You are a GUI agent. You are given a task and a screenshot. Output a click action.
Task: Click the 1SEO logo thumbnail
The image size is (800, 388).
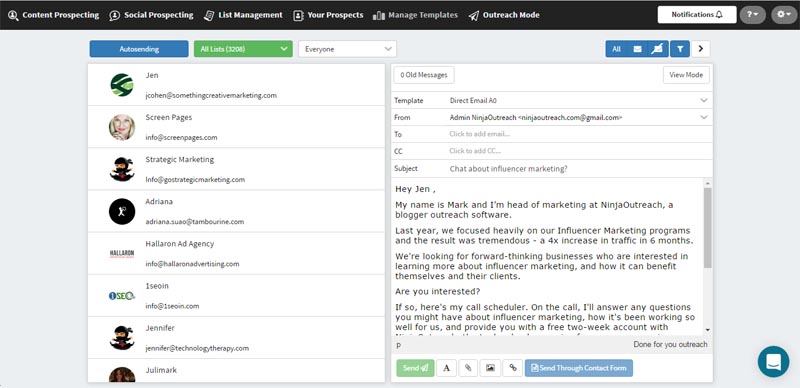tap(122, 296)
